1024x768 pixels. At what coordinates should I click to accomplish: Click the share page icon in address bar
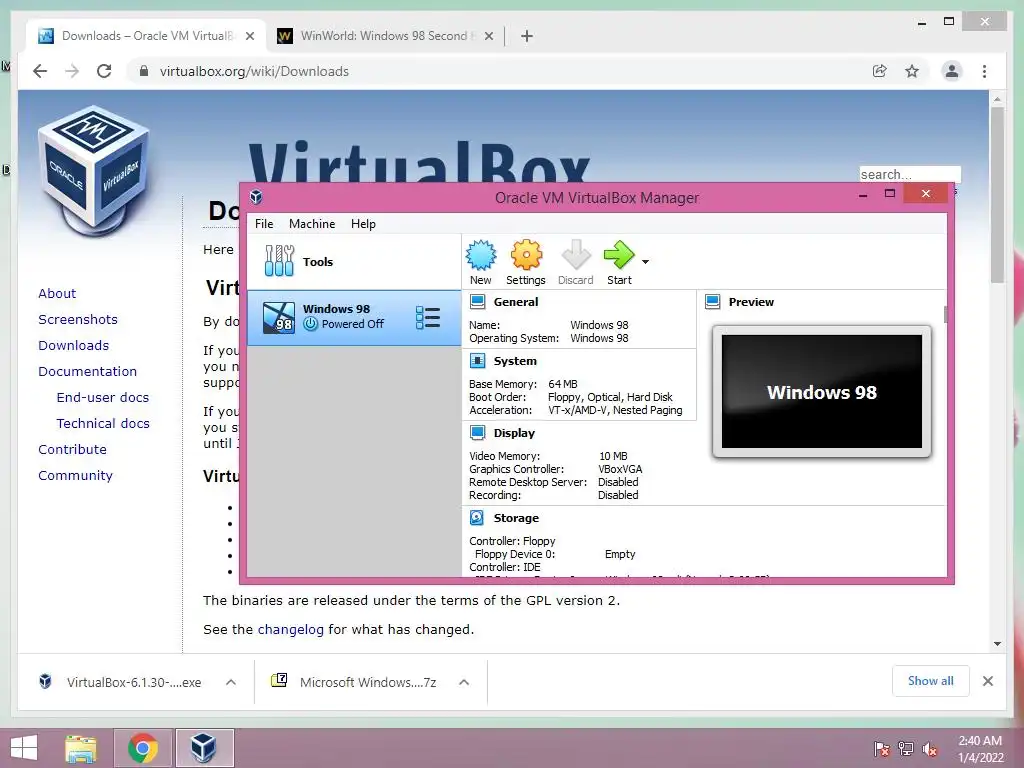pos(880,71)
